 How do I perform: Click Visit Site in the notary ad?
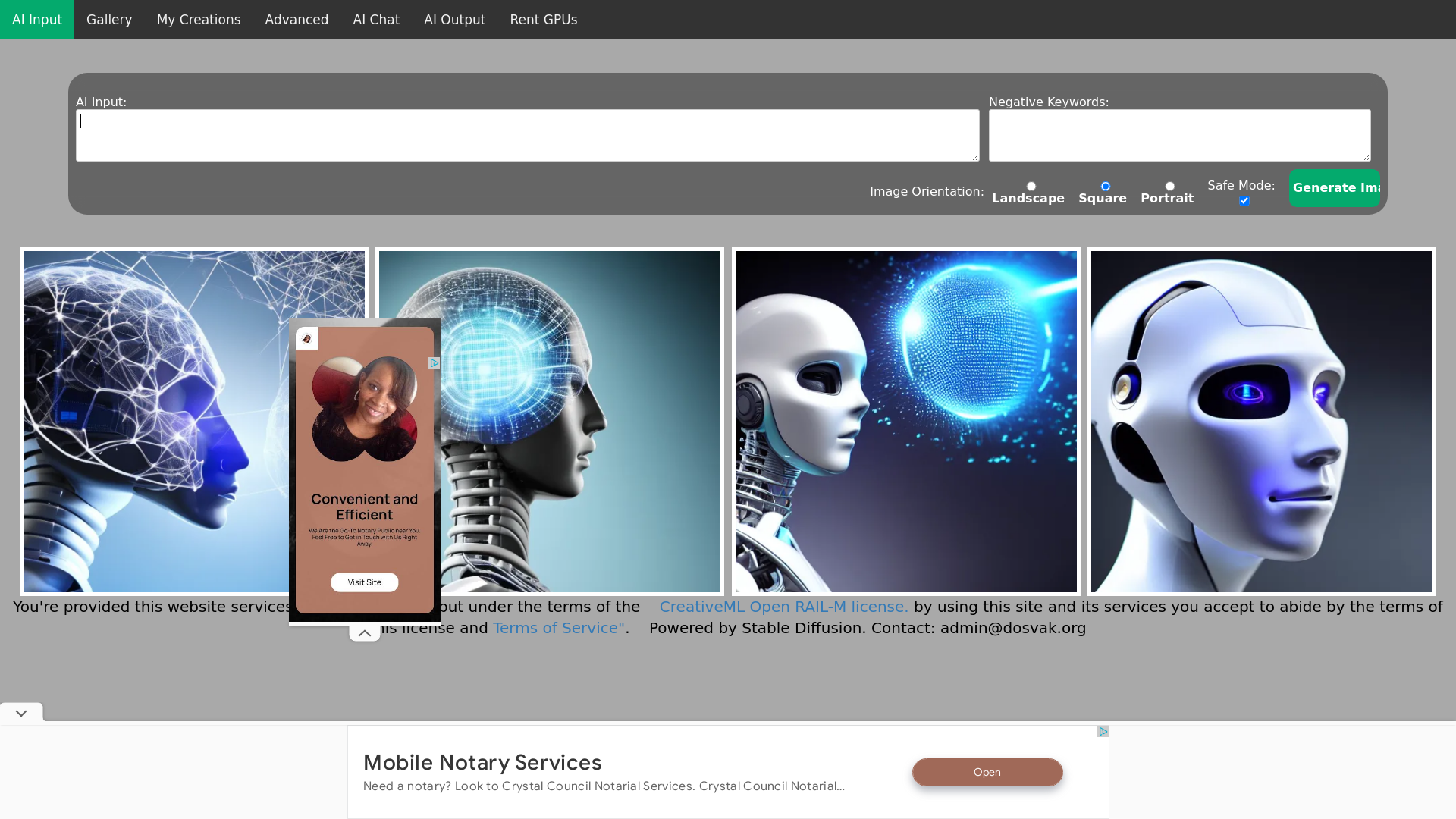click(x=365, y=582)
